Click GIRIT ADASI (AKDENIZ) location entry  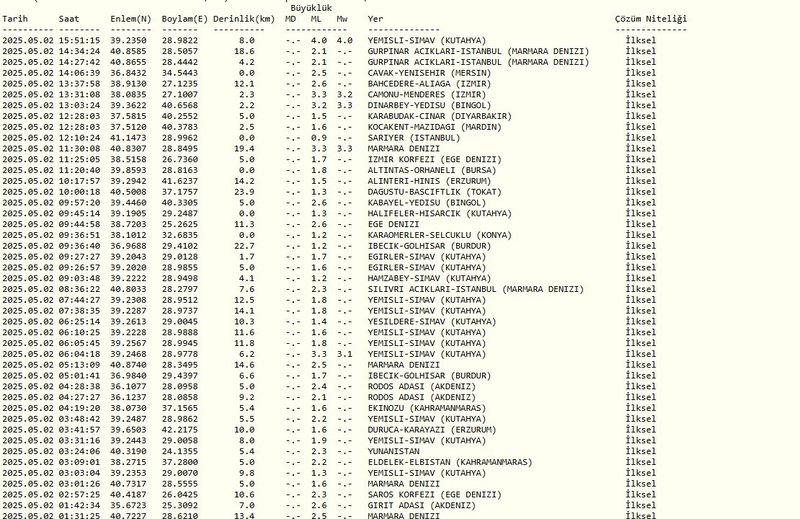(421, 506)
